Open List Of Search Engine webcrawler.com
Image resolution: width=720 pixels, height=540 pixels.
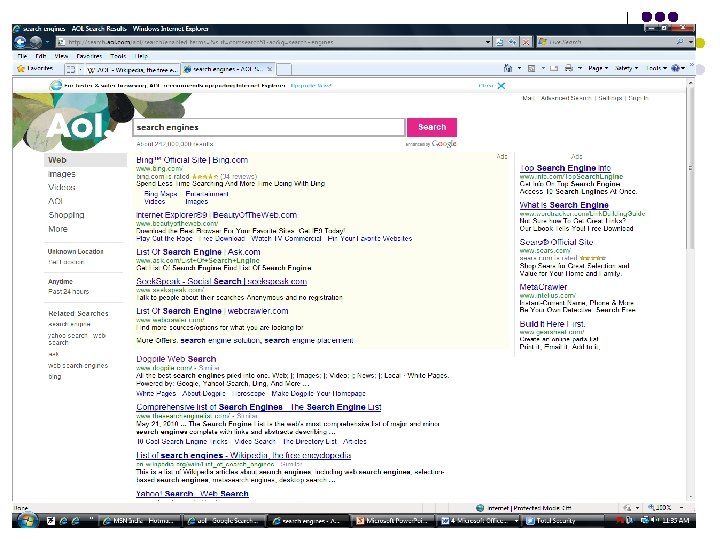tap(212, 311)
